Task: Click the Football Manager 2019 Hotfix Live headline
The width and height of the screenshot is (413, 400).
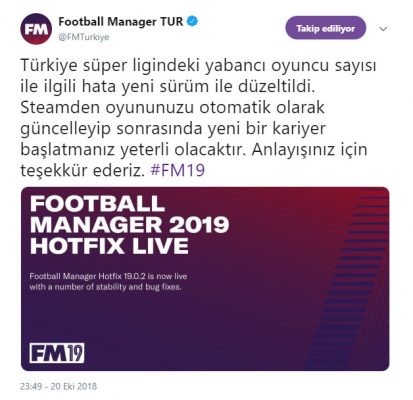Action: pos(130,225)
